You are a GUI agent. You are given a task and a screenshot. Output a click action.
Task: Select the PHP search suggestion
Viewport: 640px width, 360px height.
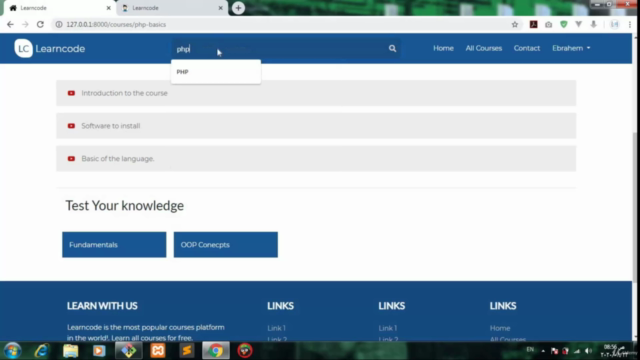point(216,72)
